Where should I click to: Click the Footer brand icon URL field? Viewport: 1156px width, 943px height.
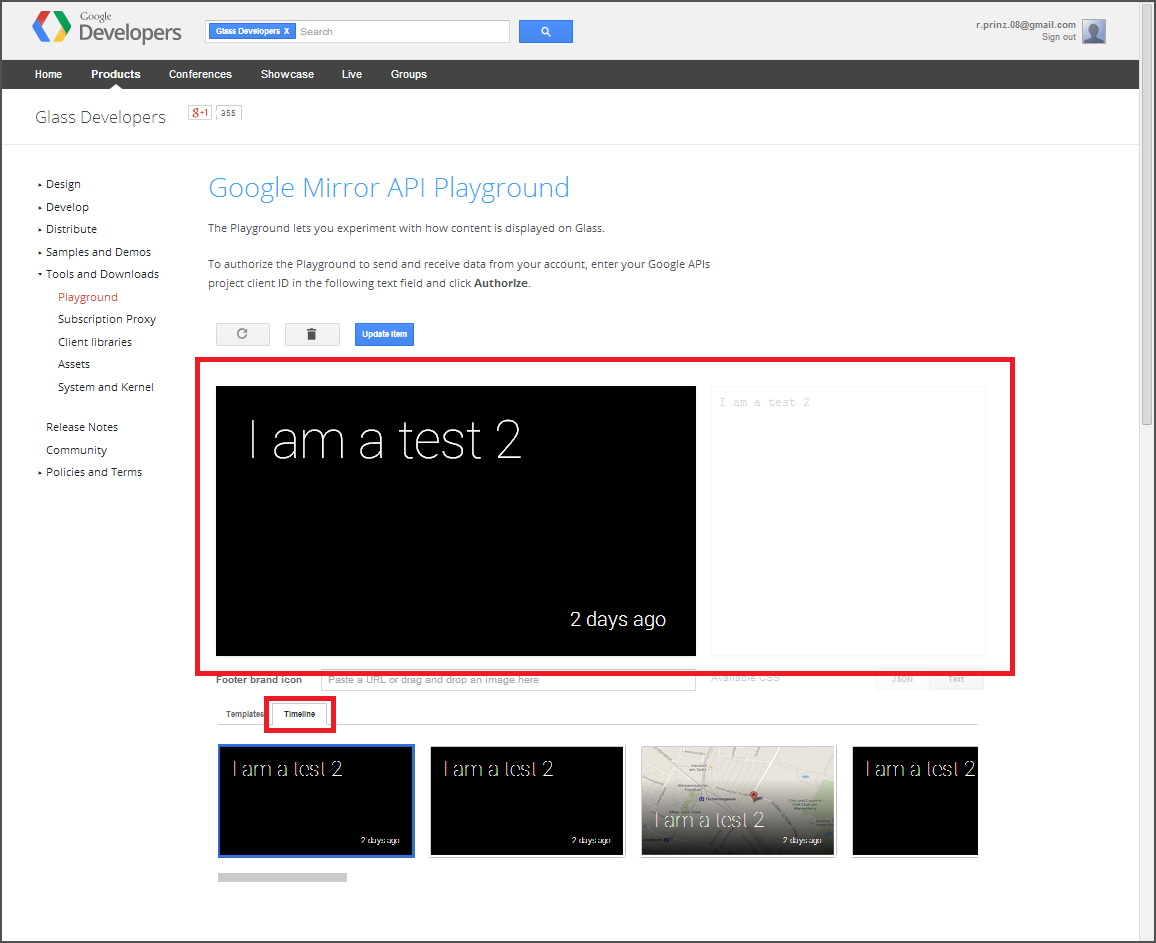tap(508, 680)
